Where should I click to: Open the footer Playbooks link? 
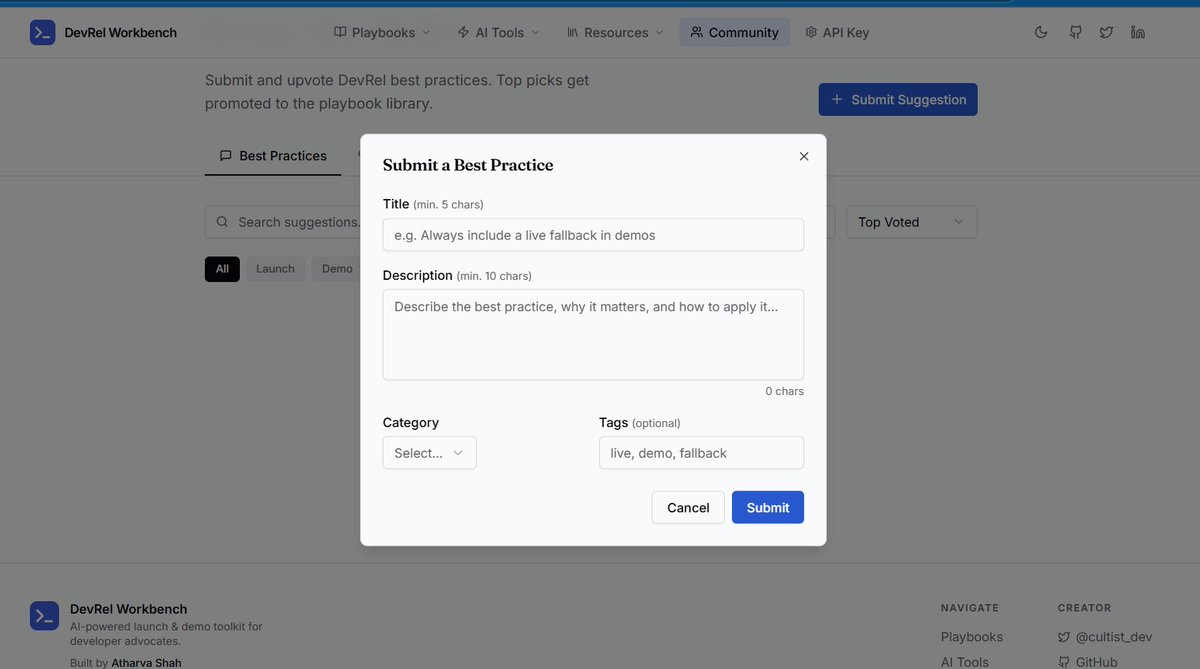pos(972,637)
